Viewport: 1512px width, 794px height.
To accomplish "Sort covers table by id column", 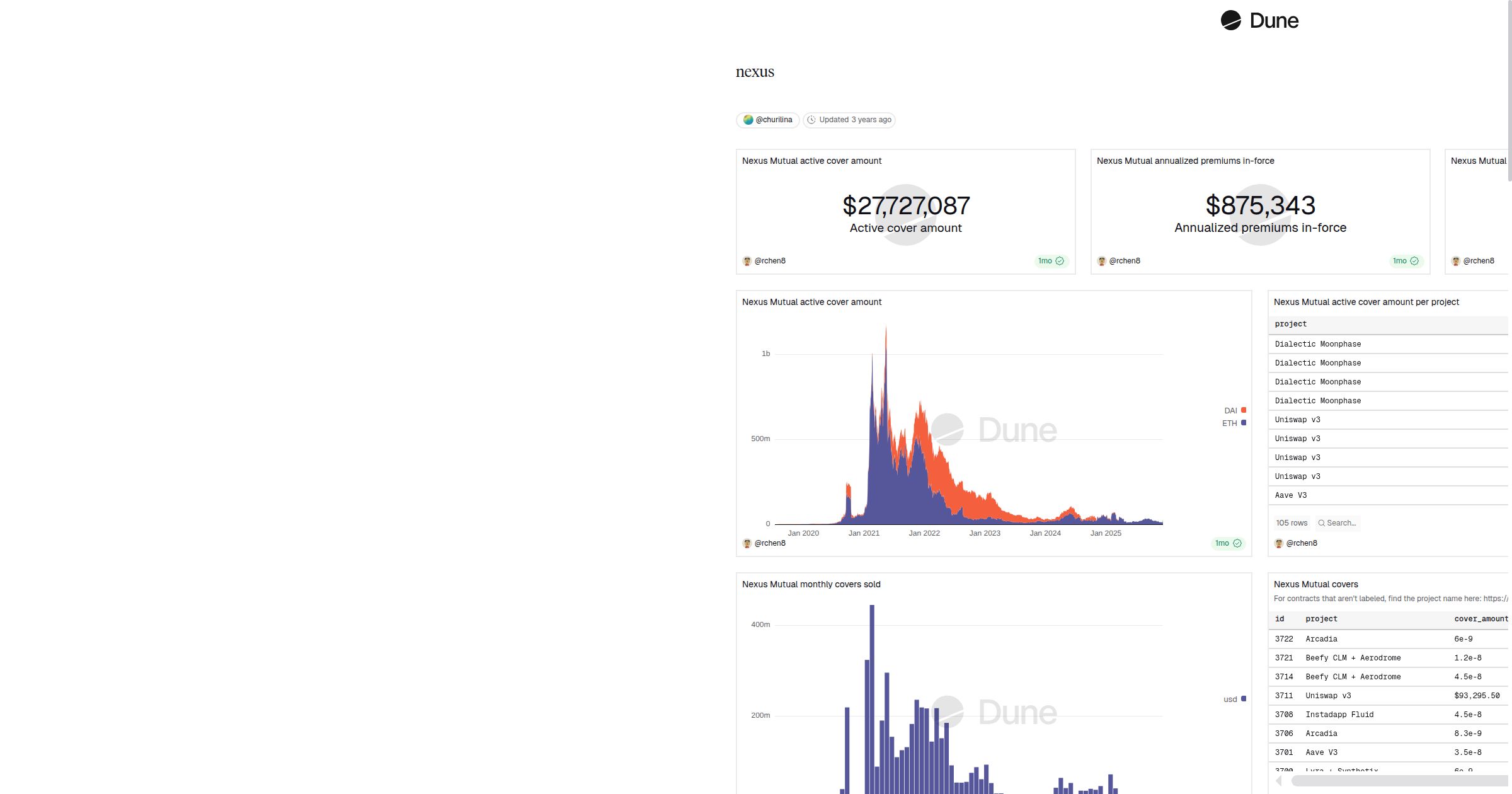I will pos(1280,619).
